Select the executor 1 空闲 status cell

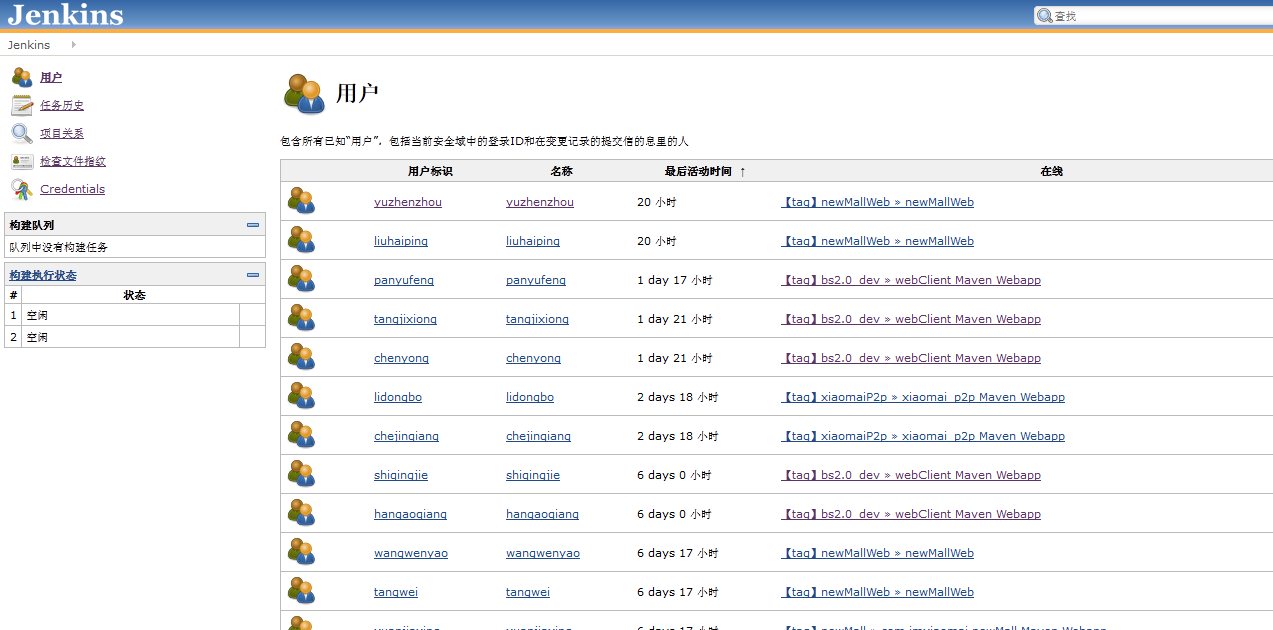pyautogui.click(x=131, y=315)
